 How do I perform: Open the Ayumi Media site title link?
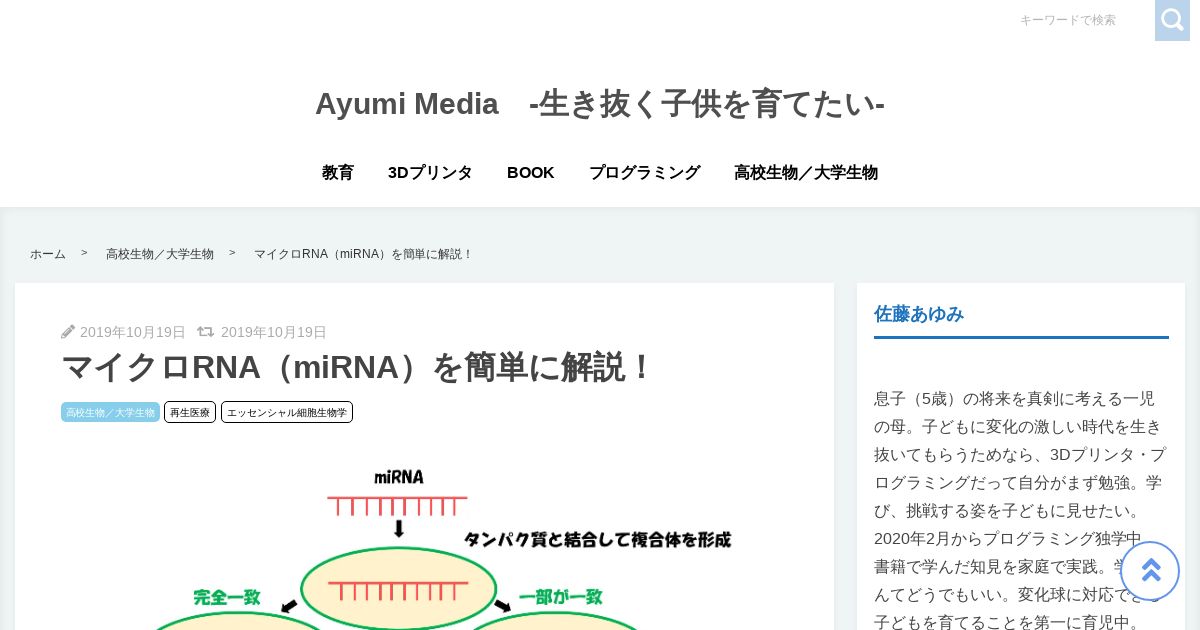coord(600,103)
